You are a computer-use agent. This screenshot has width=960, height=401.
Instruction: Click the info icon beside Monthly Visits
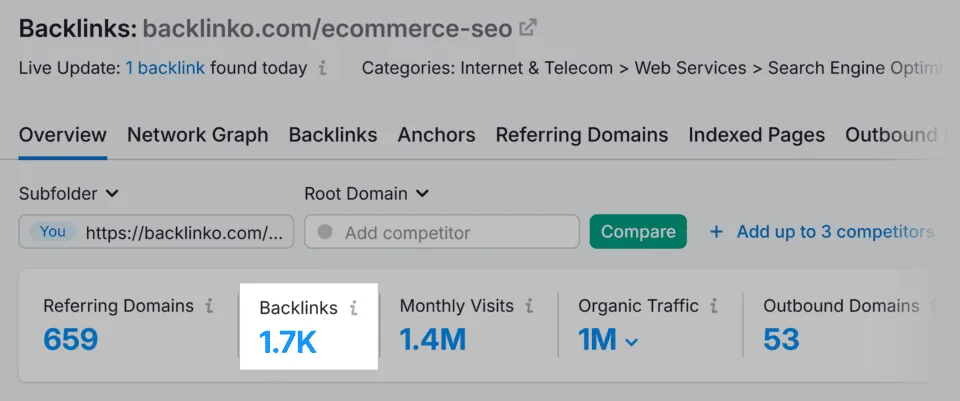coord(529,305)
